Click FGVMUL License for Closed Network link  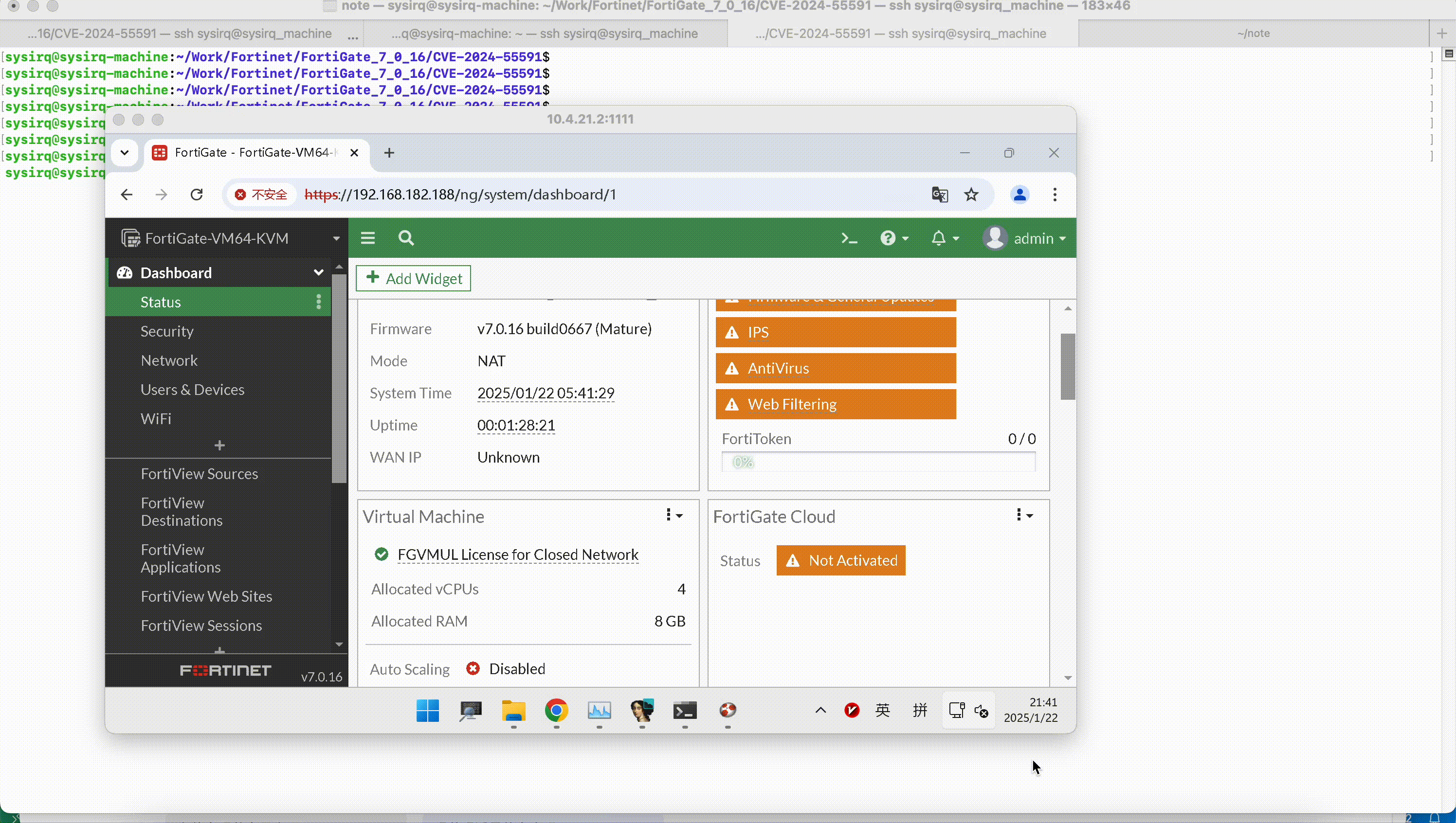click(518, 555)
